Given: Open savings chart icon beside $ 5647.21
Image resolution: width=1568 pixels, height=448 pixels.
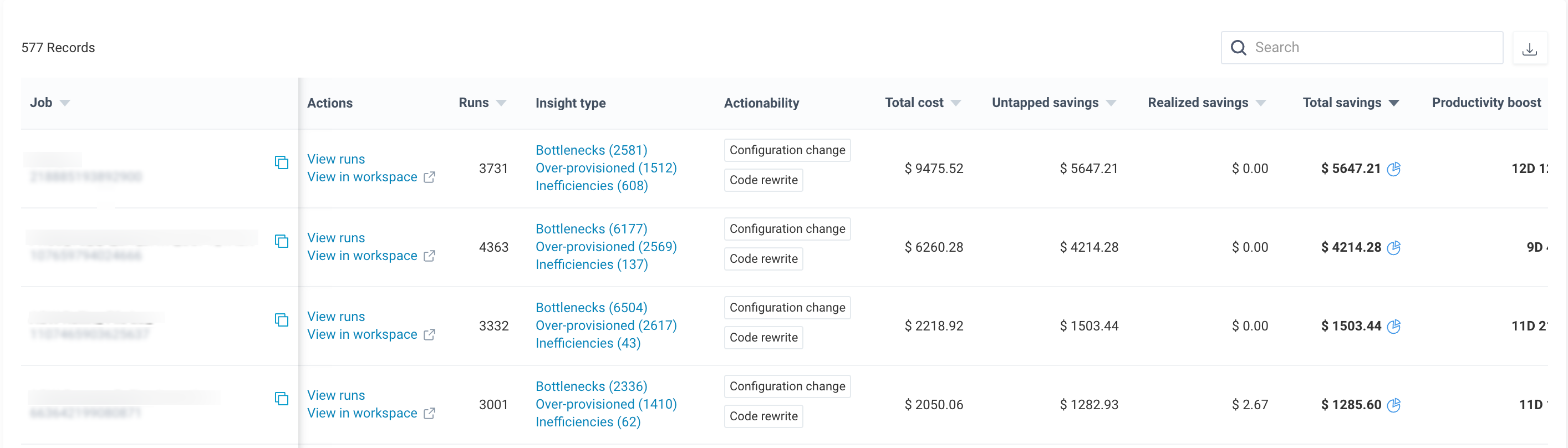Looking at the screenshot, I should (1393, 169).
